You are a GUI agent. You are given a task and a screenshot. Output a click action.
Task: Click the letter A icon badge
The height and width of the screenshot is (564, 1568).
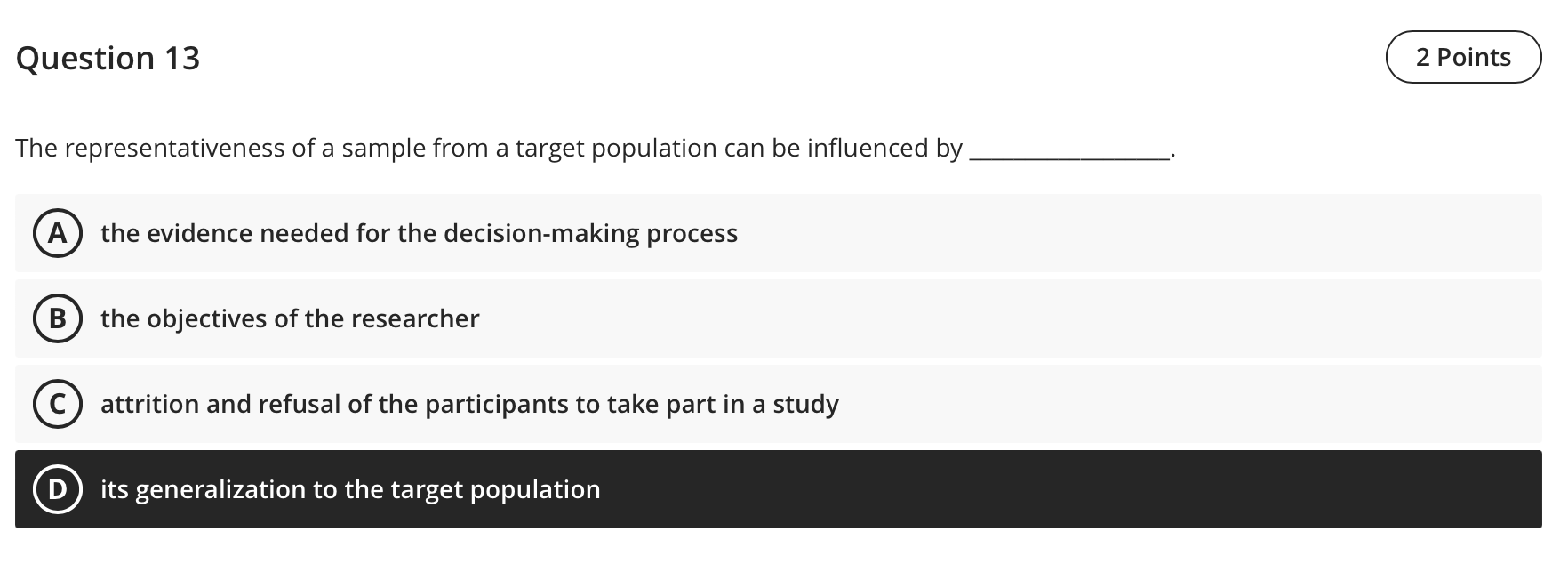57,234
